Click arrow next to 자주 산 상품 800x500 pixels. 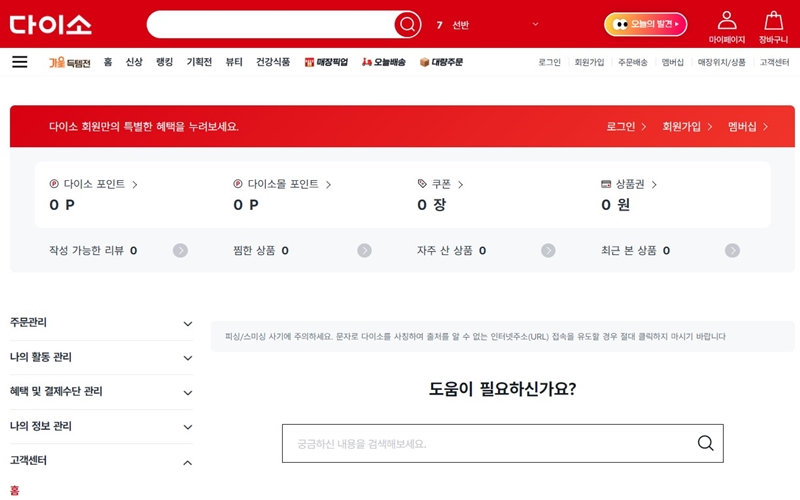point(548,251)
